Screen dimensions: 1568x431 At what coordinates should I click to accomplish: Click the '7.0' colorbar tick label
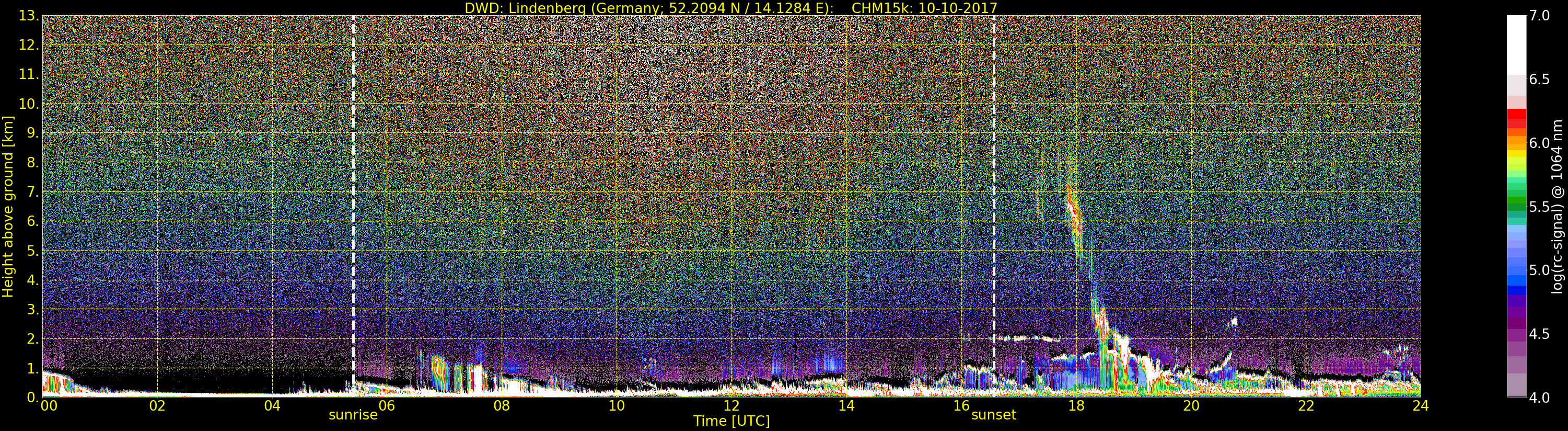(1539, 15)
